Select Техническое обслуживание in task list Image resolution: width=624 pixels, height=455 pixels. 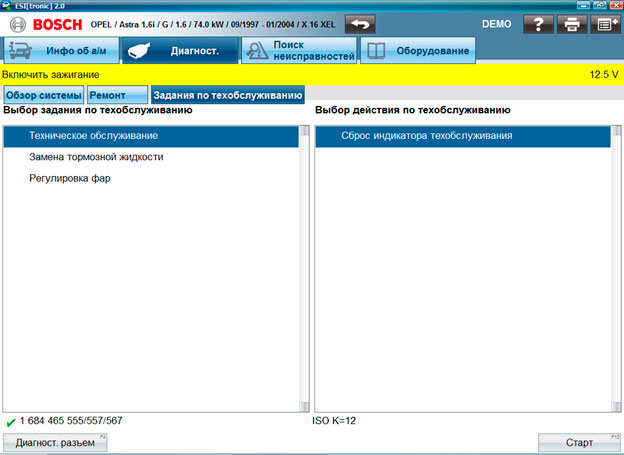(x=93, y=136)
